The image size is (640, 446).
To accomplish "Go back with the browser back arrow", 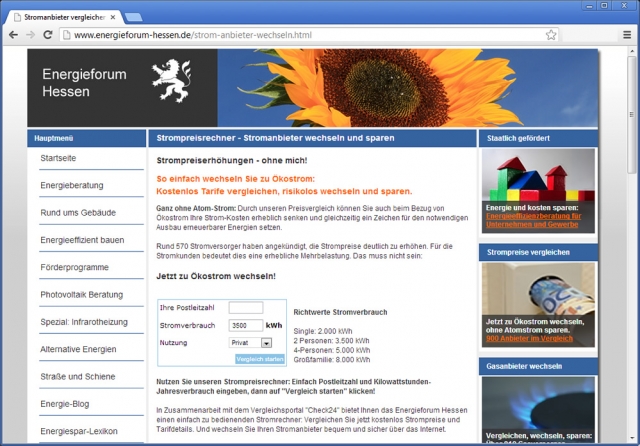I will 13,35.
